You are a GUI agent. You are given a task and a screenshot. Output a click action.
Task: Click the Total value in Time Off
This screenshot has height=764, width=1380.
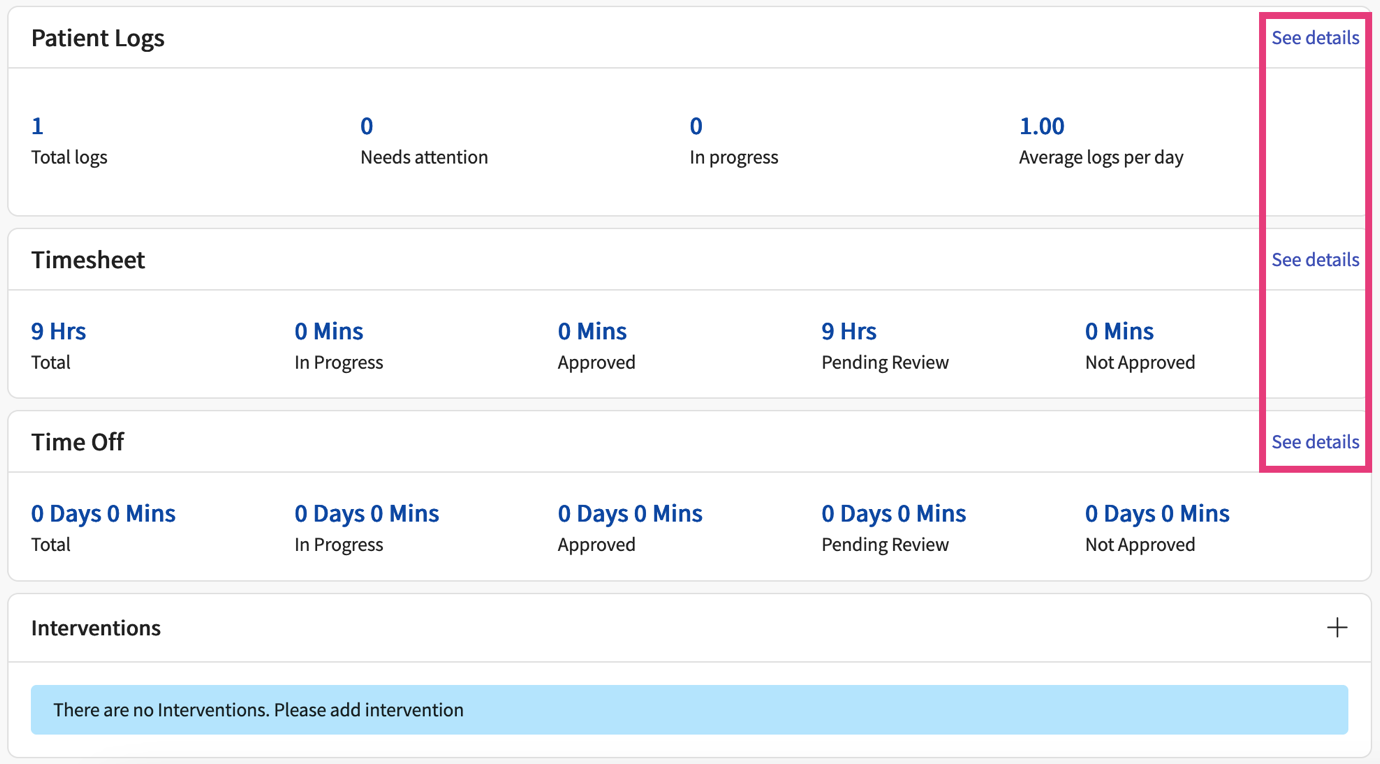click(x=103, y=513)
